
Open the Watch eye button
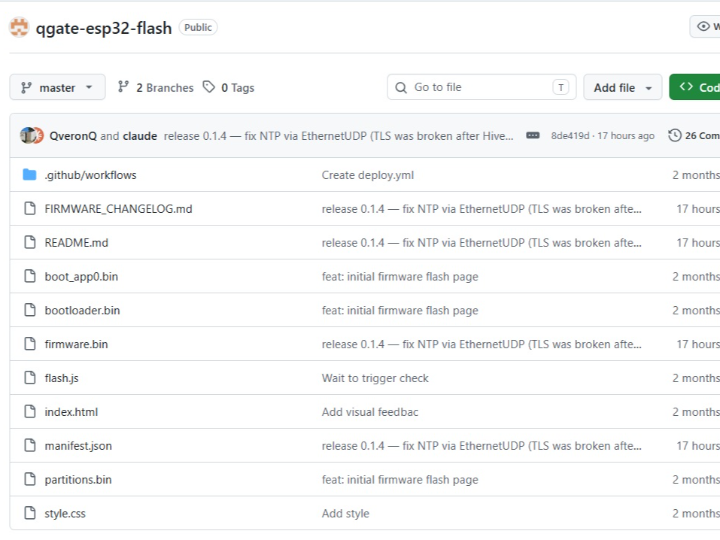[x=706, y=27]
